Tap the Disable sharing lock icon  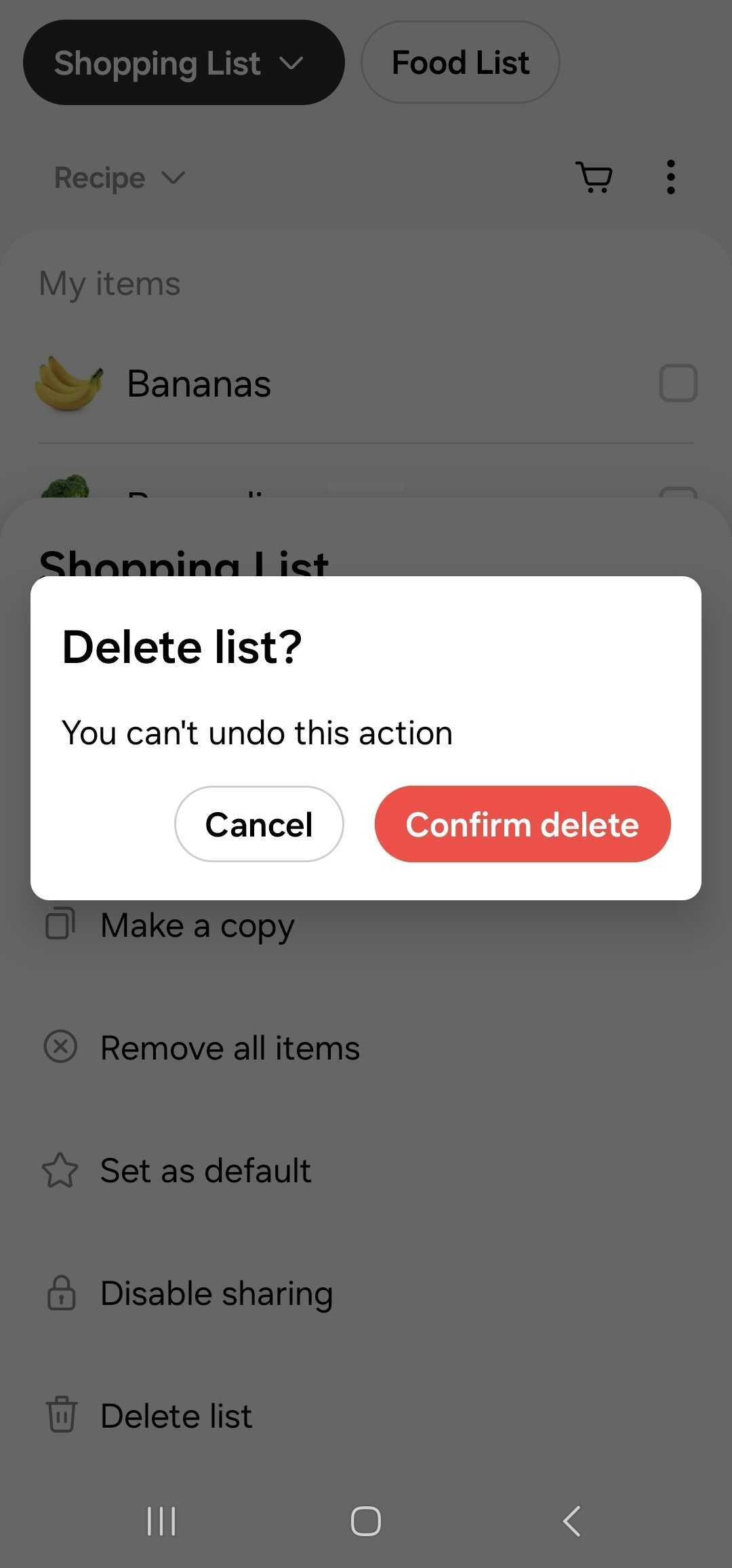(x=61, y=1292)
